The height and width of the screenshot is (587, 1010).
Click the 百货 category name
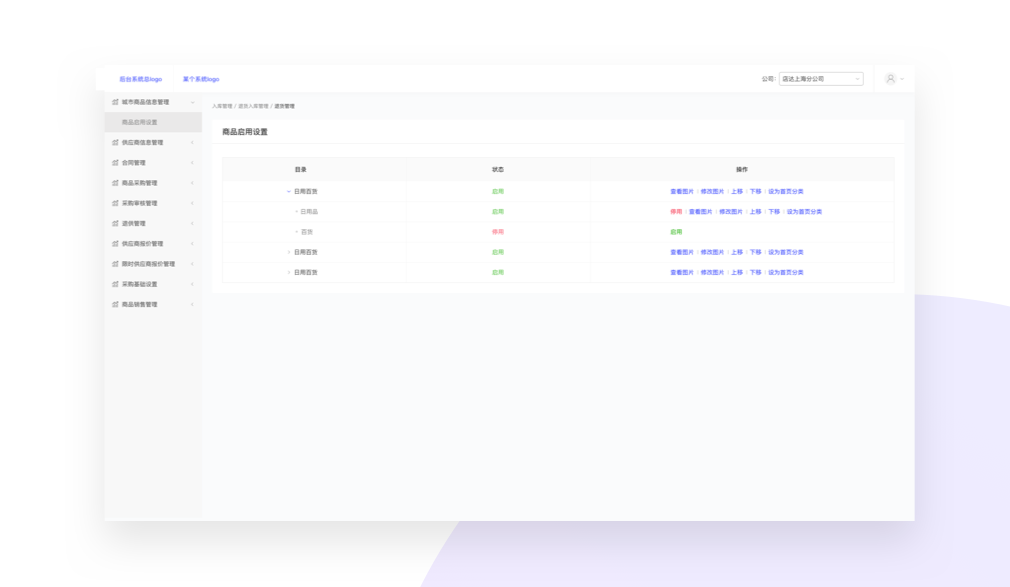(307, 232)
